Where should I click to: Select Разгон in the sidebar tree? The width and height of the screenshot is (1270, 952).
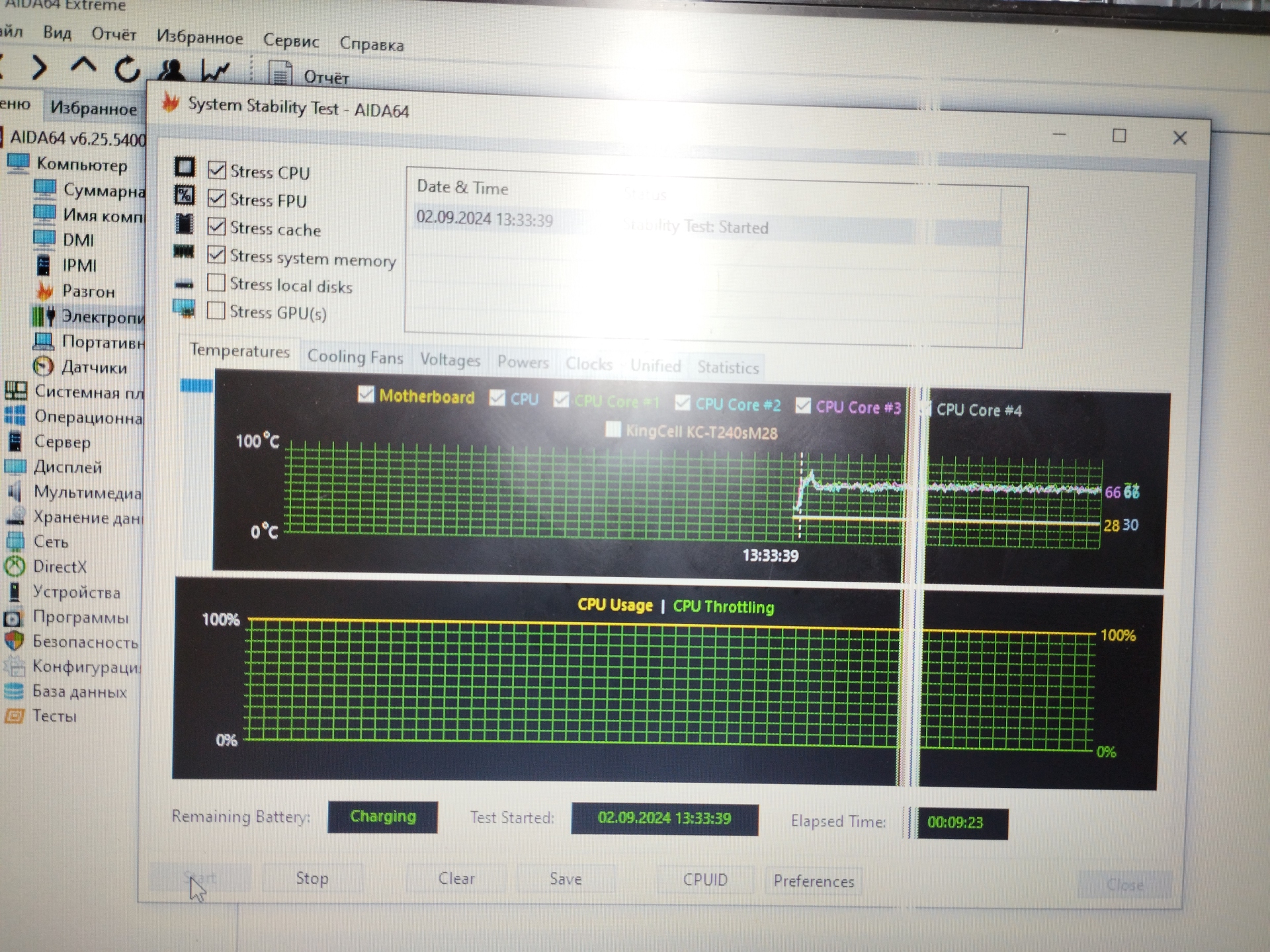tap(88, 291)
